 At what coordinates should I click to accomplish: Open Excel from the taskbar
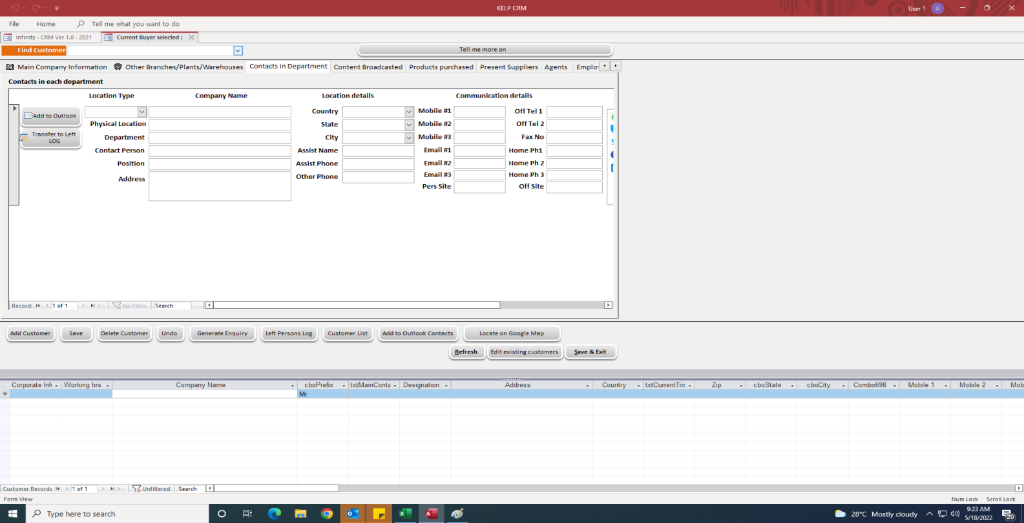[x=406, y=513]
